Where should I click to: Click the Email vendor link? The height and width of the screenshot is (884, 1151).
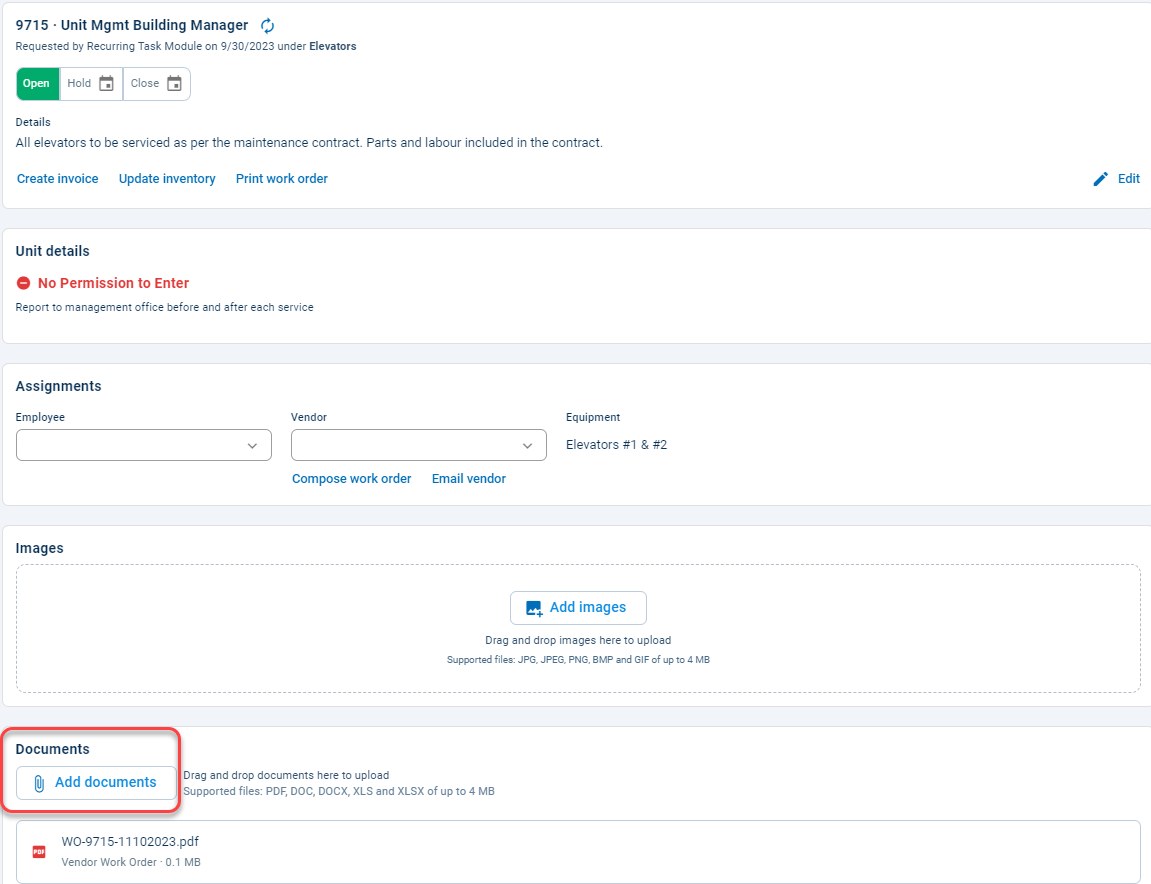[x=469, y=479]
